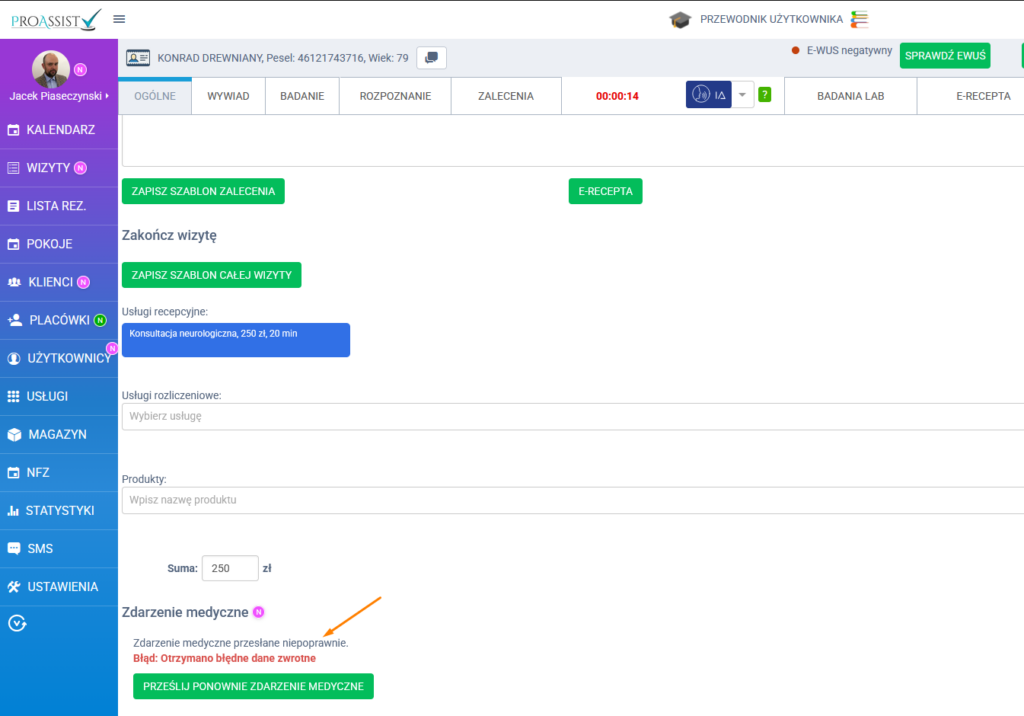Click the Suma amount field
The width and height of the screenshot is (1024, 716).
pos(229,568)
